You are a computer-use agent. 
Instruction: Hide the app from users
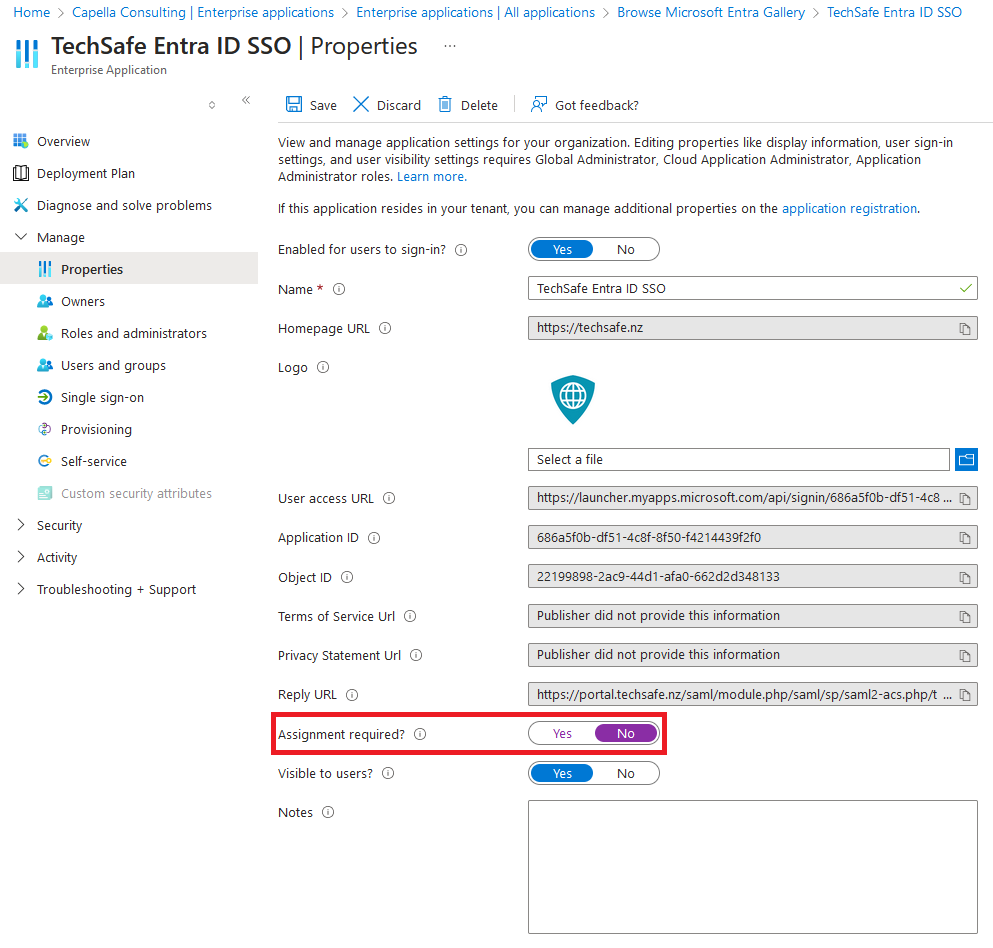(x=626, y=772)
